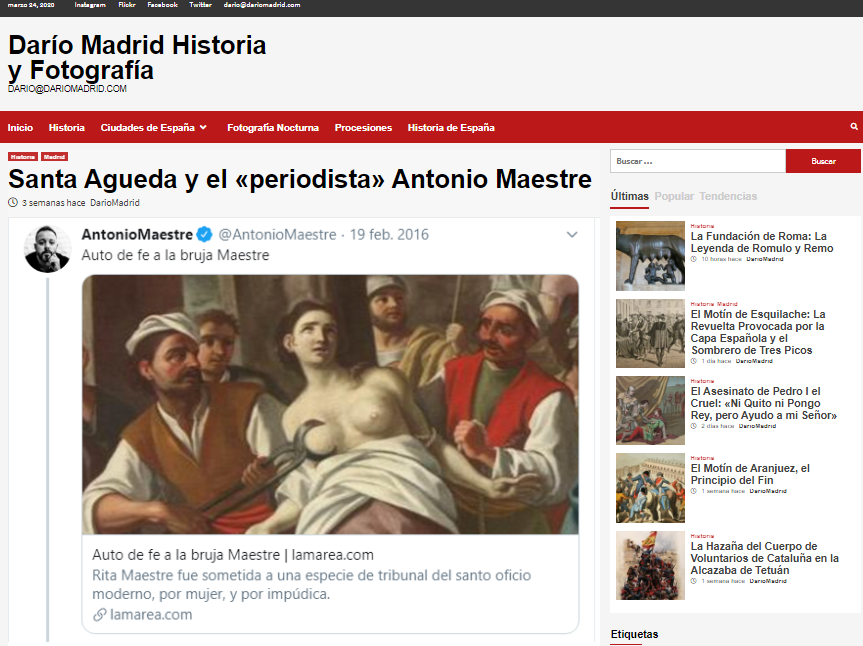Click the verified badge next to AntonioMaestre
Viewport: 863px width, 646px height.
click(x=204, y=234)
